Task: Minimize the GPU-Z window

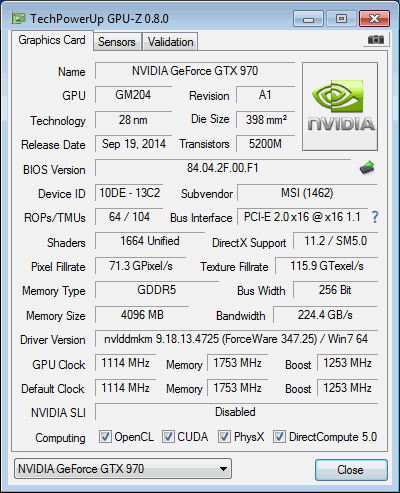Action: (x=308, y=19)
